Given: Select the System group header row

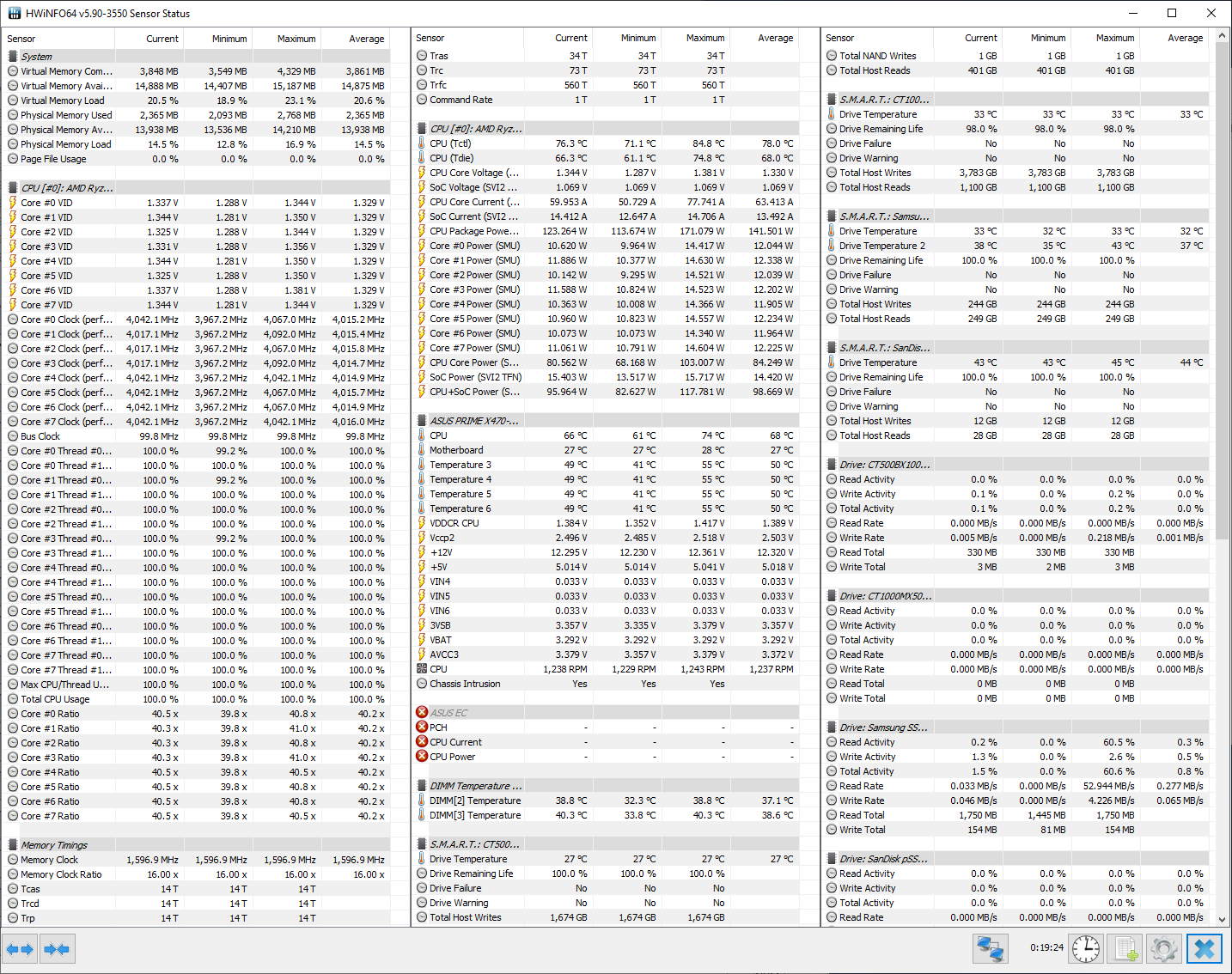Looking at the screenshot, I should coord(197,56).
